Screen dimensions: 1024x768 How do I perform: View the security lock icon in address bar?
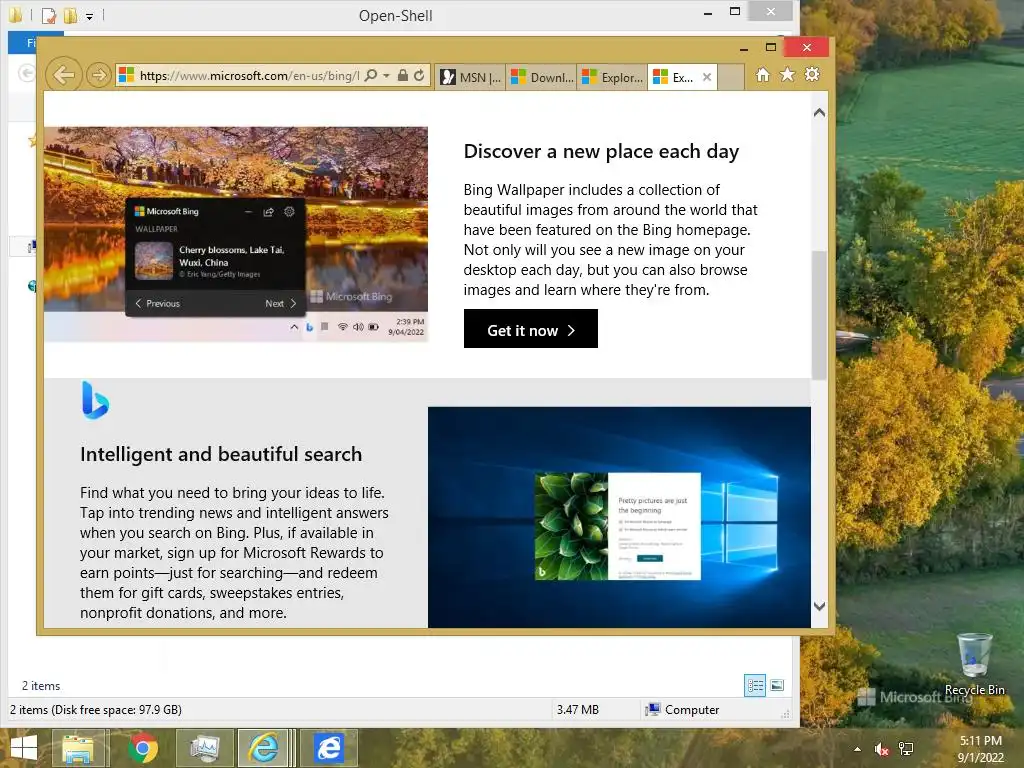coord(403,76)
